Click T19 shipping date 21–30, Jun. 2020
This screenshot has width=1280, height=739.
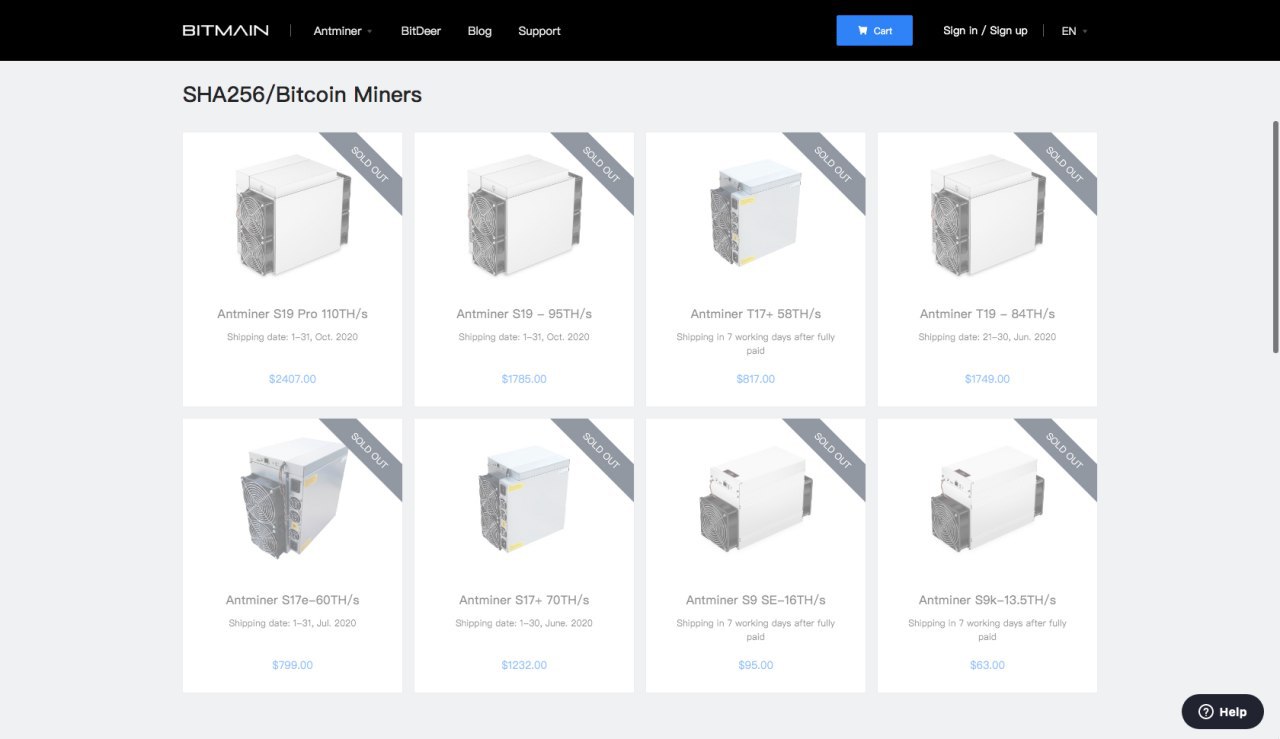click(987, 337)
